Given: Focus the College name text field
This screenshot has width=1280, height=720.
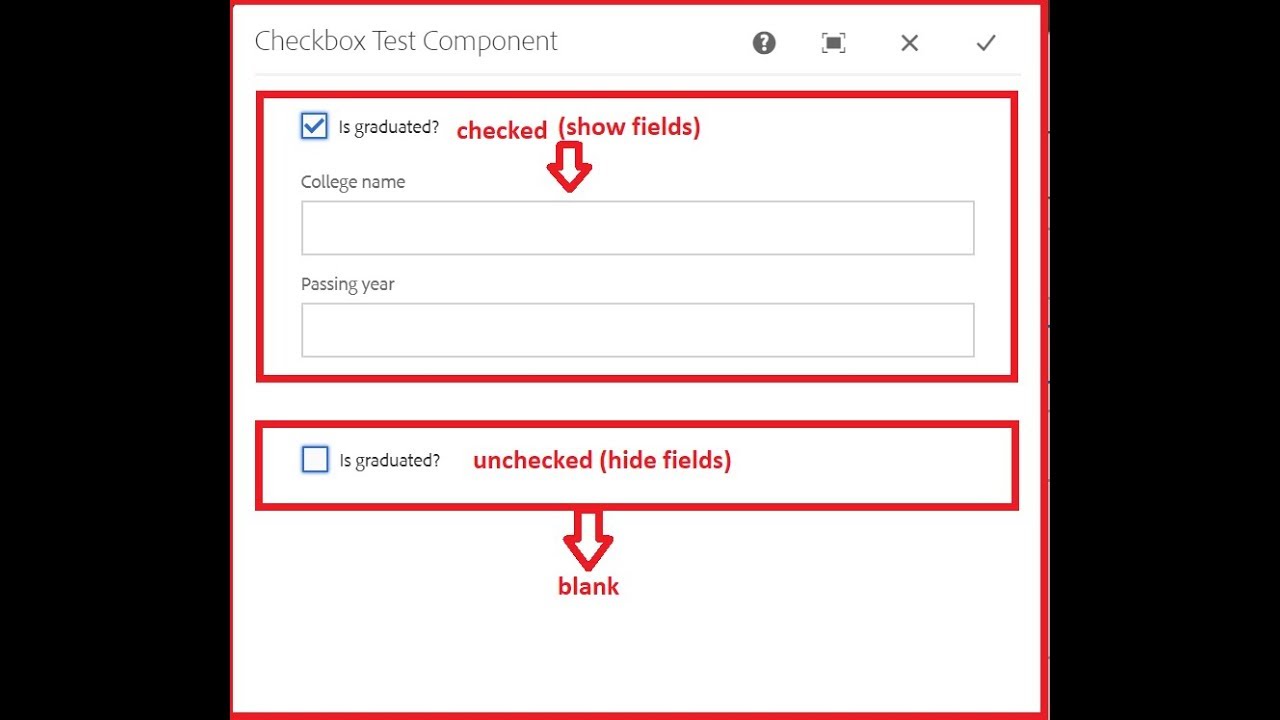Looking at the screenshot, I should coord(637,228).
